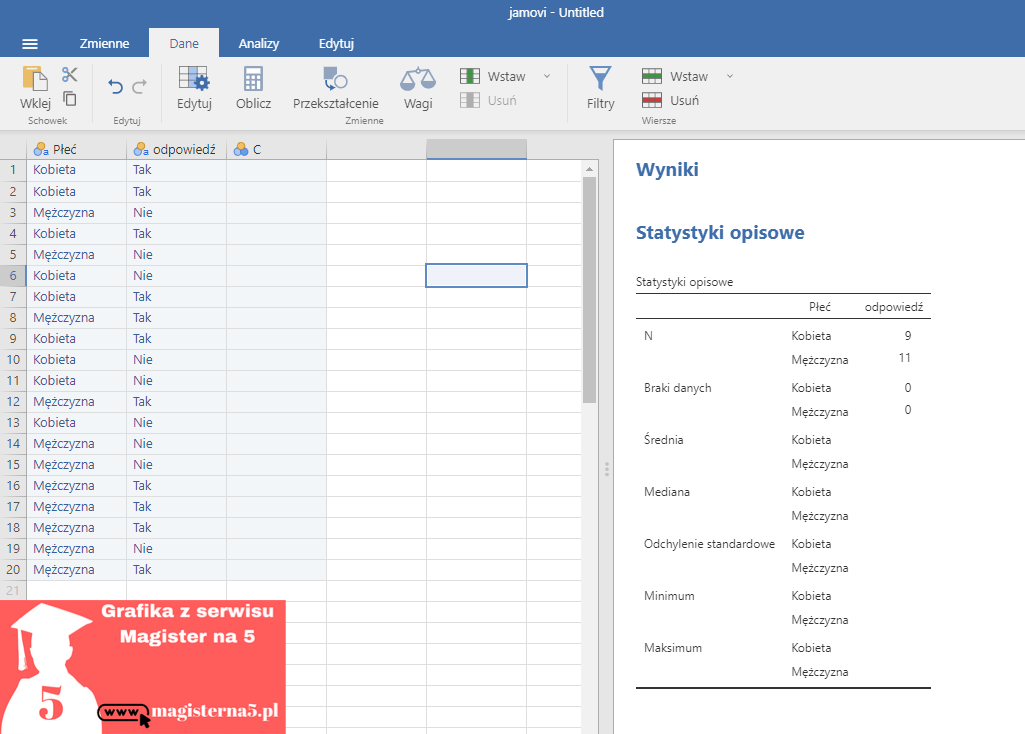Open the Filtry funnel tool
Viewport: 1025px width, 734px height.
point(600,86)
